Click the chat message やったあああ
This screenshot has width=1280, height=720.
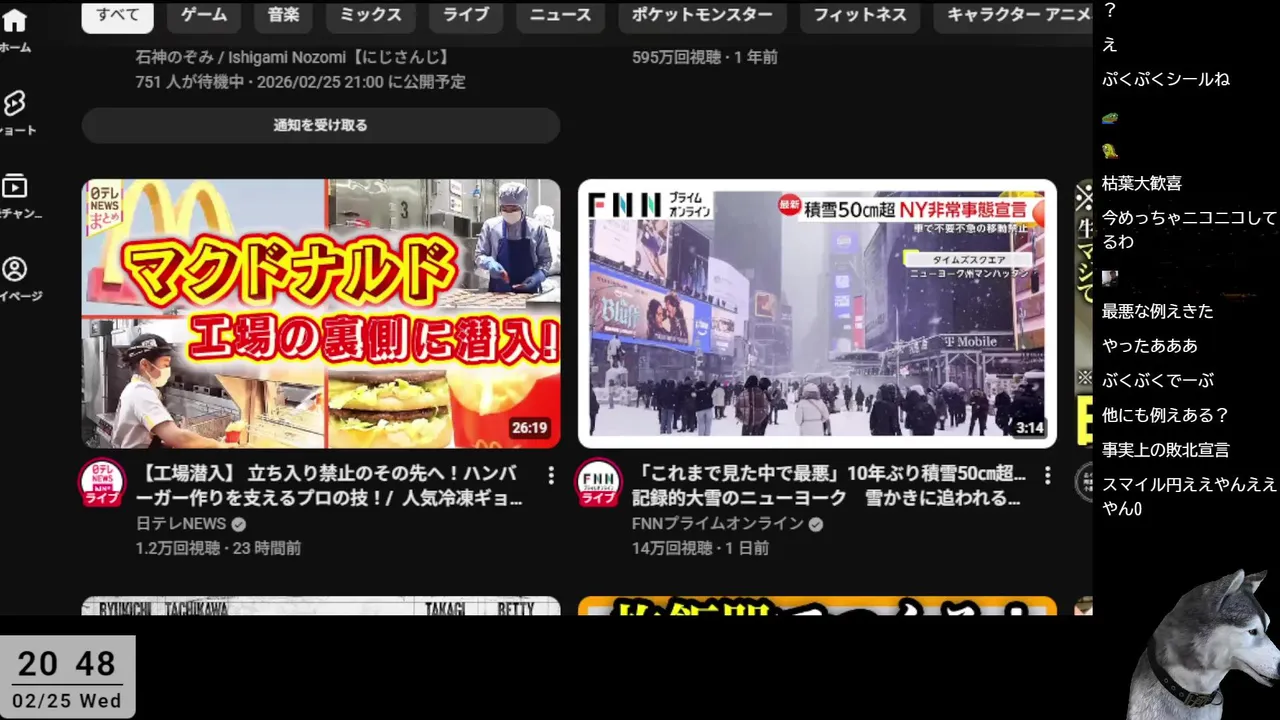(1149, 345)
